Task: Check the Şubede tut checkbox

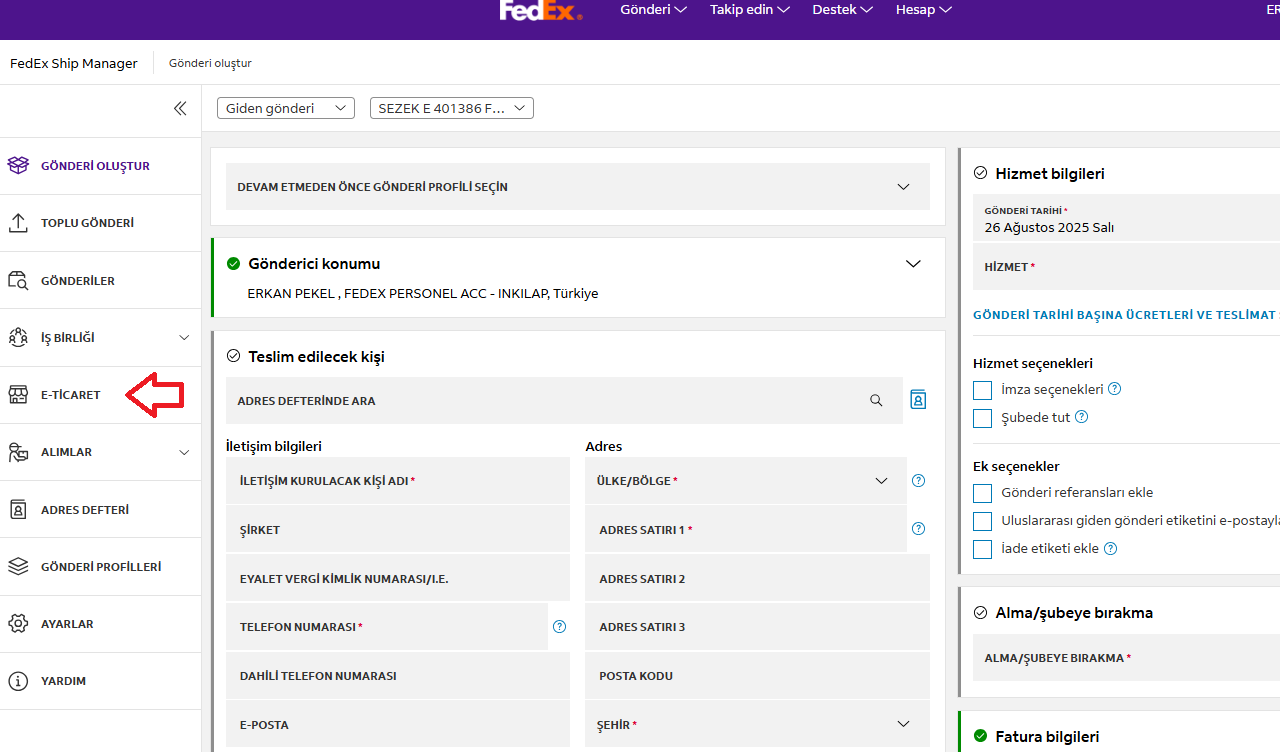Action: 983,418
